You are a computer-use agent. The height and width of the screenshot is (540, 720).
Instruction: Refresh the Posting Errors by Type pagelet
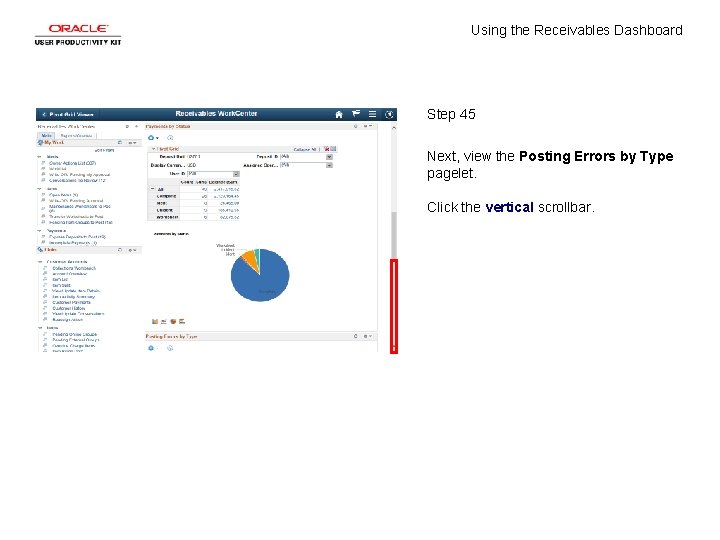pyautogui.click(x=355, y=336)
